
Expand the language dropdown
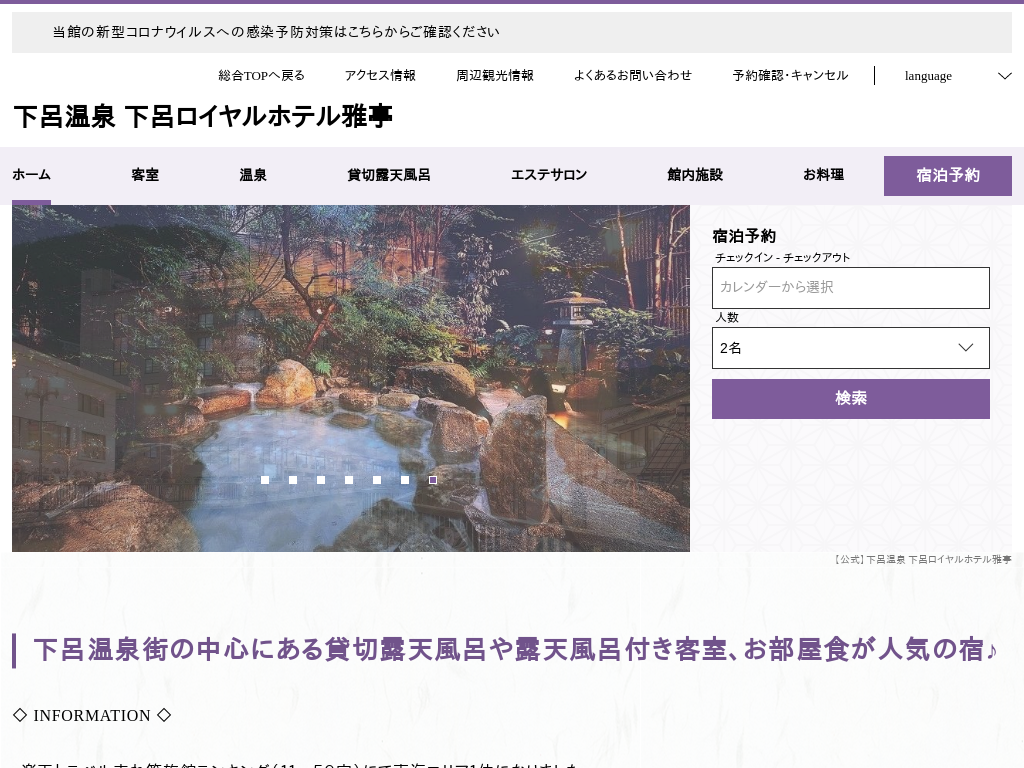[x=957, y=76]
